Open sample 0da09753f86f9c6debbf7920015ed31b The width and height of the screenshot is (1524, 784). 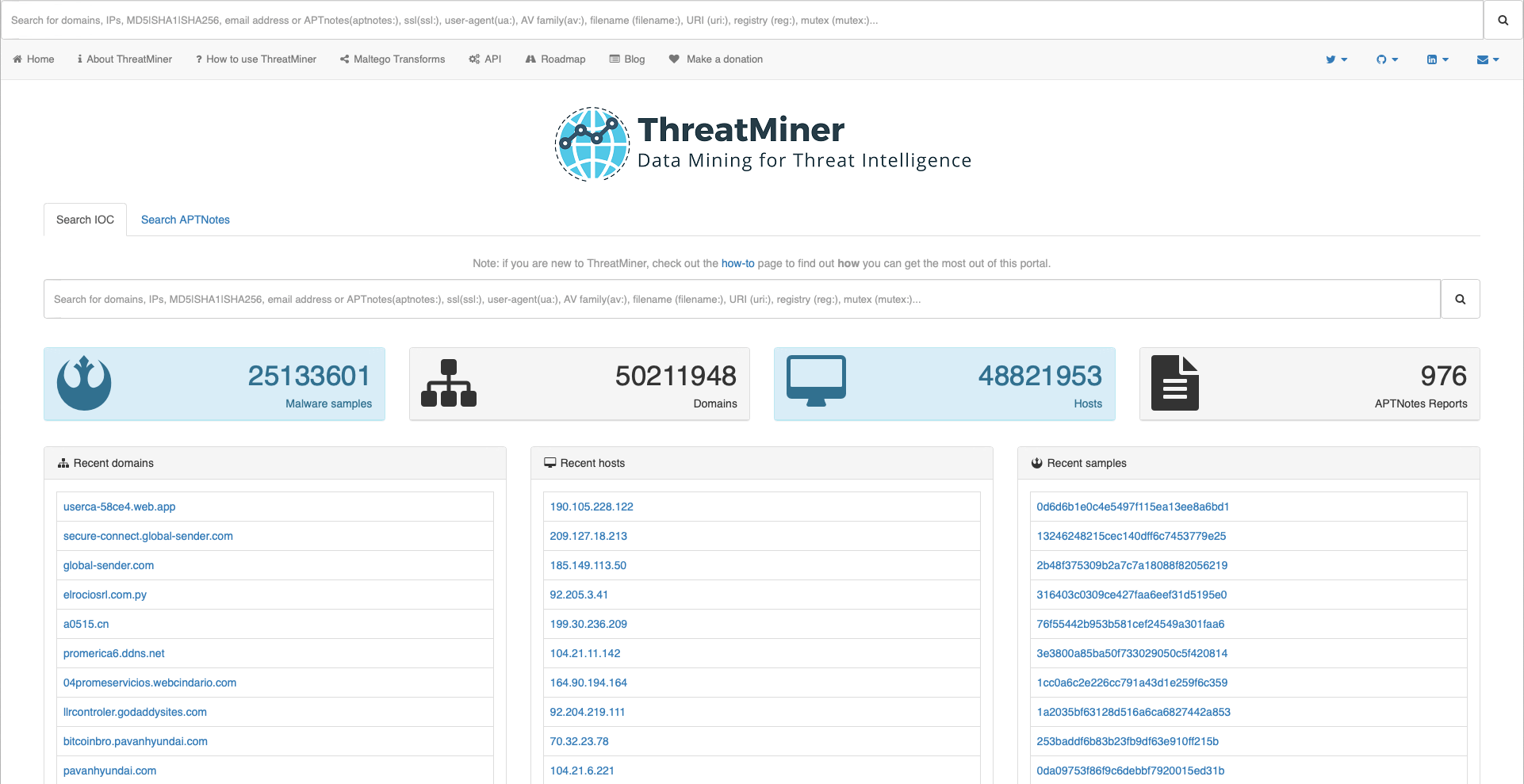click(1131, 771)
